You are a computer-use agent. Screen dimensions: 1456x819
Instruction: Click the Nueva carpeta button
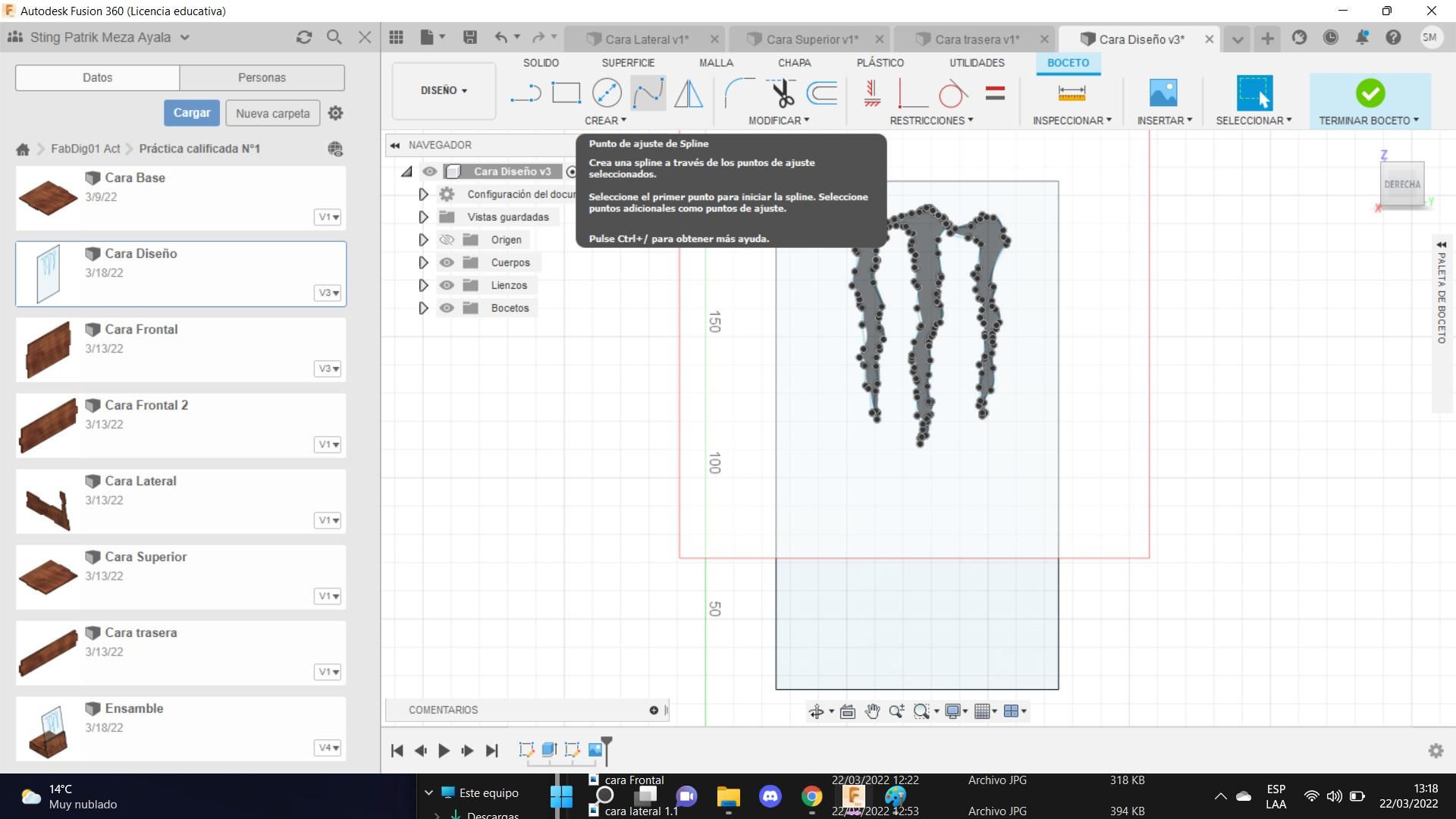pos(272,113)
